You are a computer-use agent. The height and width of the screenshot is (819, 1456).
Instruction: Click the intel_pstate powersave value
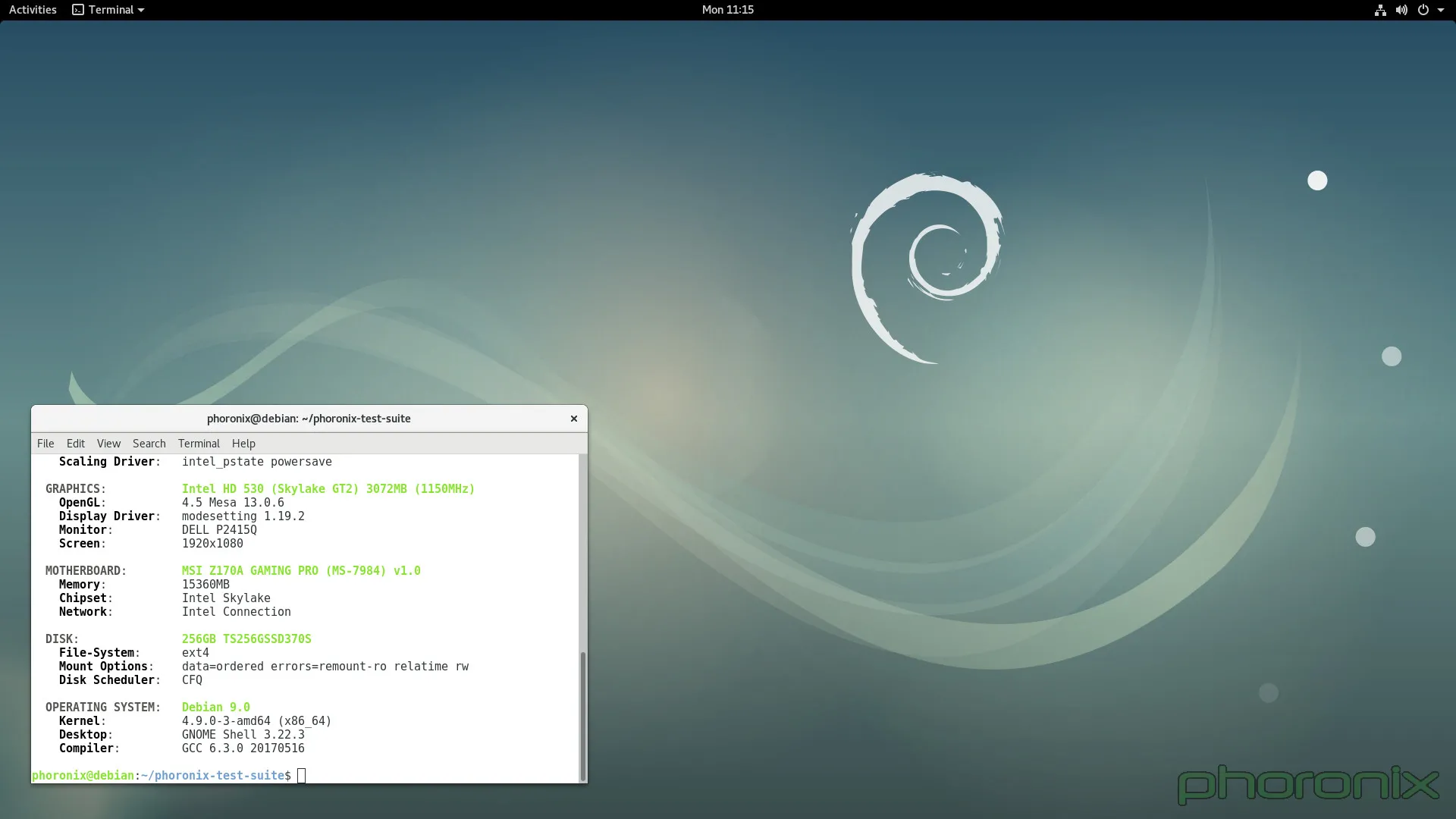tap(256, 462)
